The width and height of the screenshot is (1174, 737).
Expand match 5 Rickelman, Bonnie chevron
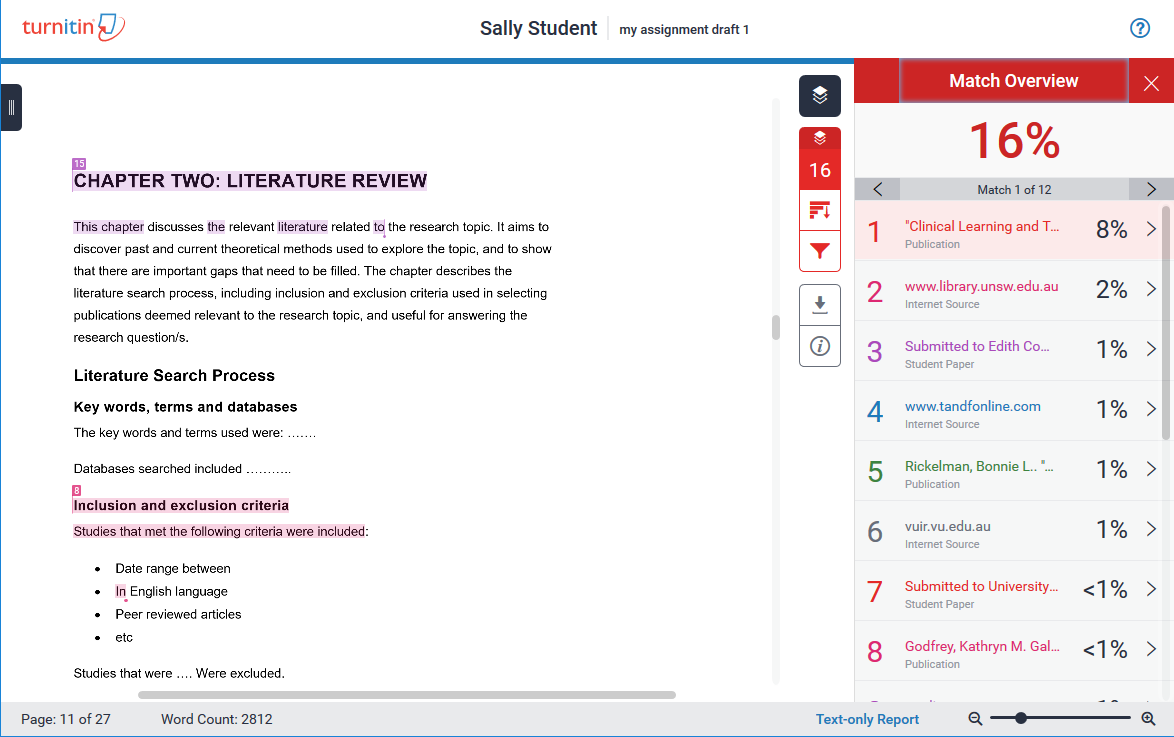(1151, 469)
